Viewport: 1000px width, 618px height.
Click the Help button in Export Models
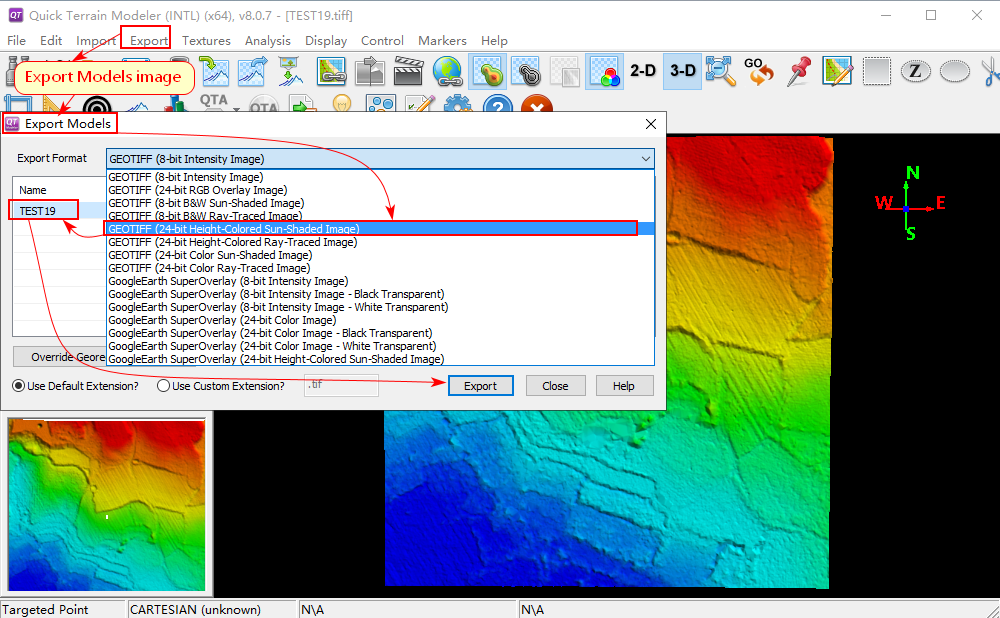point(624,386)
